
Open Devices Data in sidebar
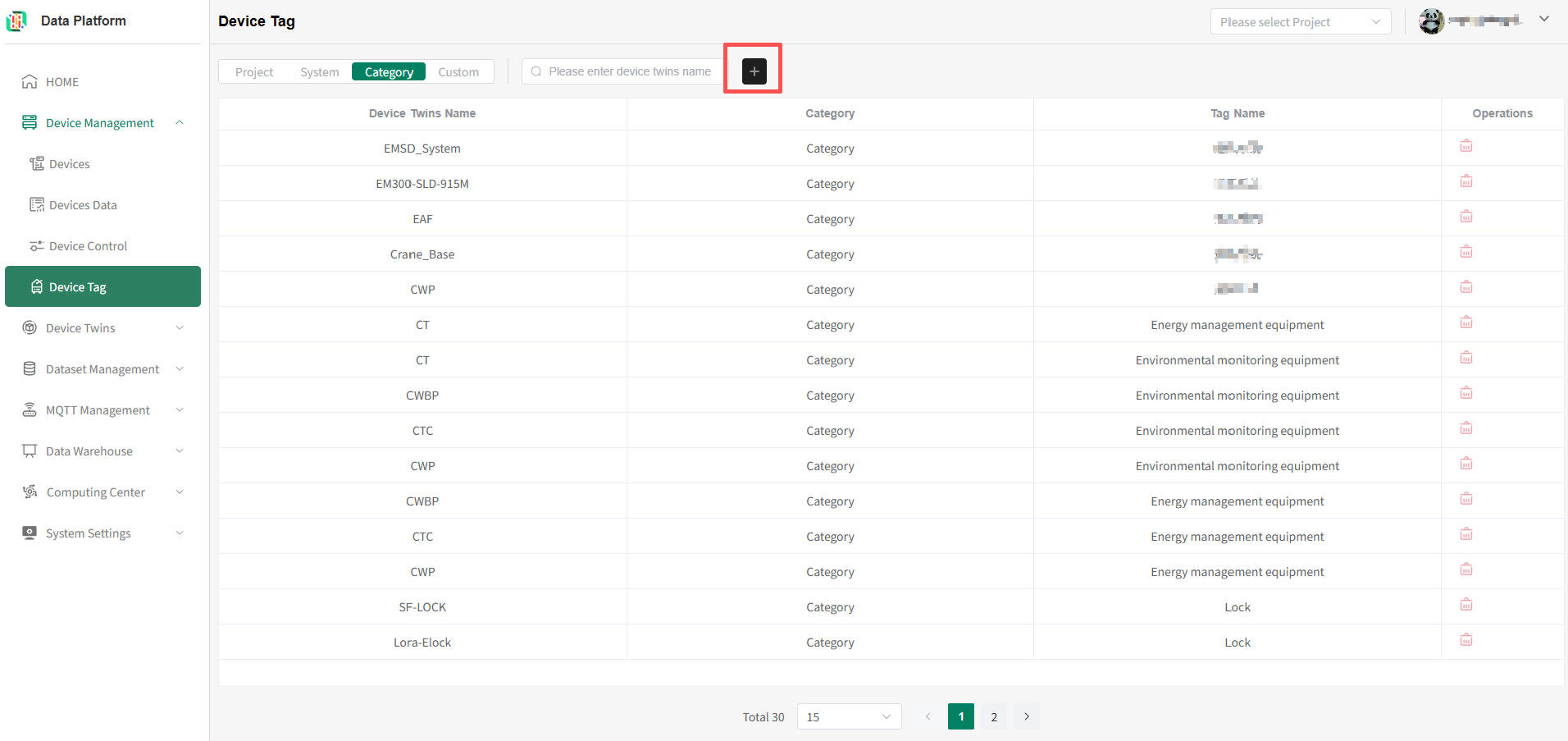point(83,205)
